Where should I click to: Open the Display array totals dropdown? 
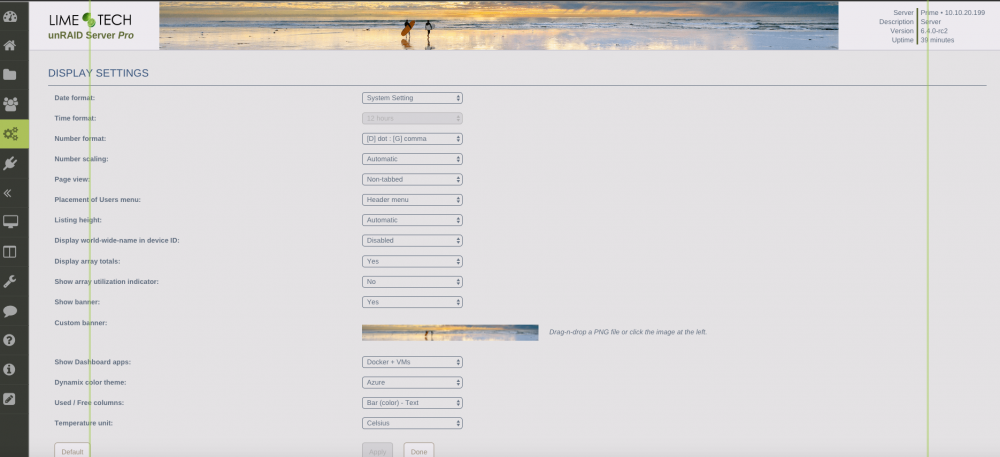tap(412, 261)
